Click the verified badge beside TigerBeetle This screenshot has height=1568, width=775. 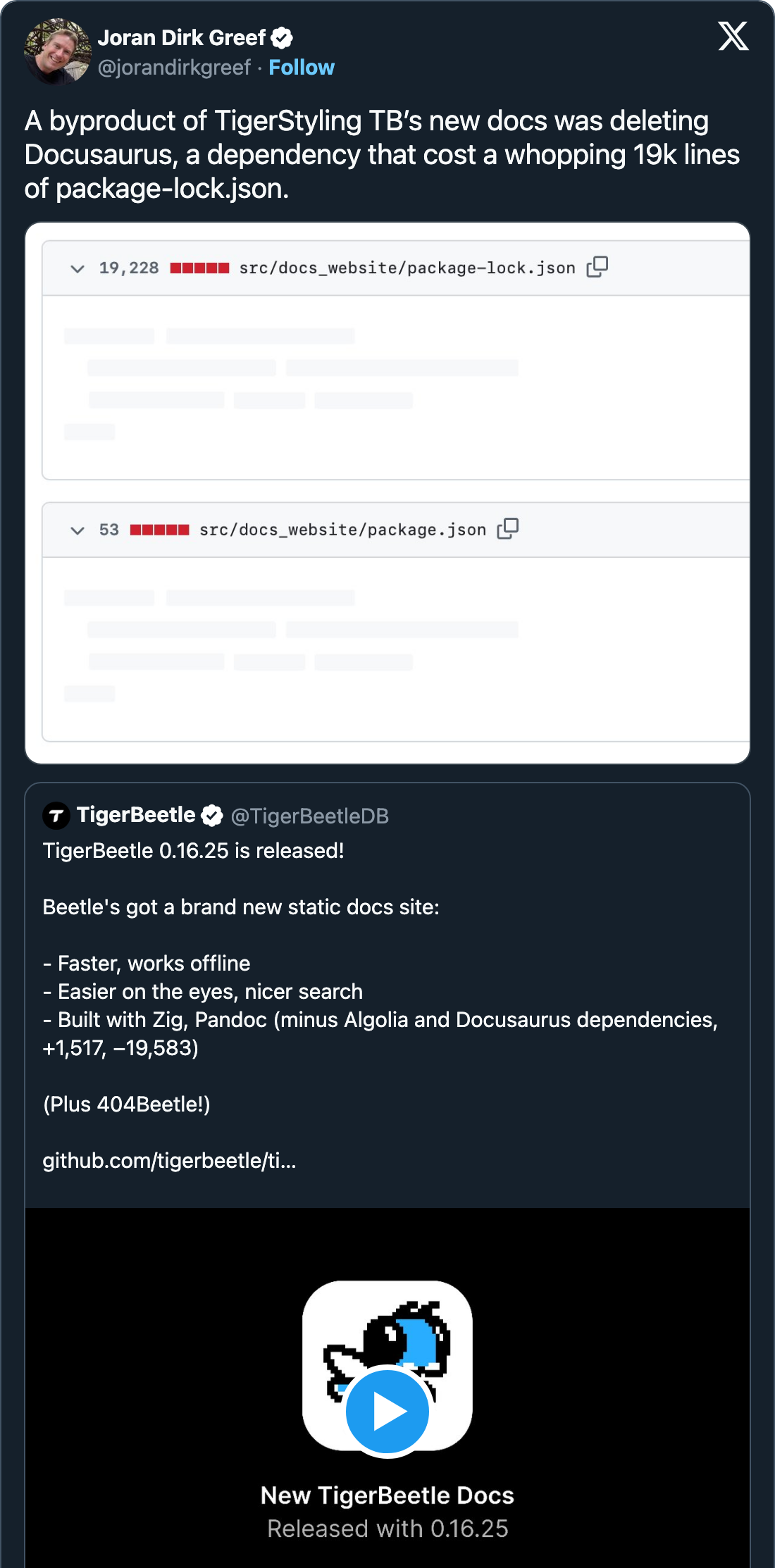(211, 814)
